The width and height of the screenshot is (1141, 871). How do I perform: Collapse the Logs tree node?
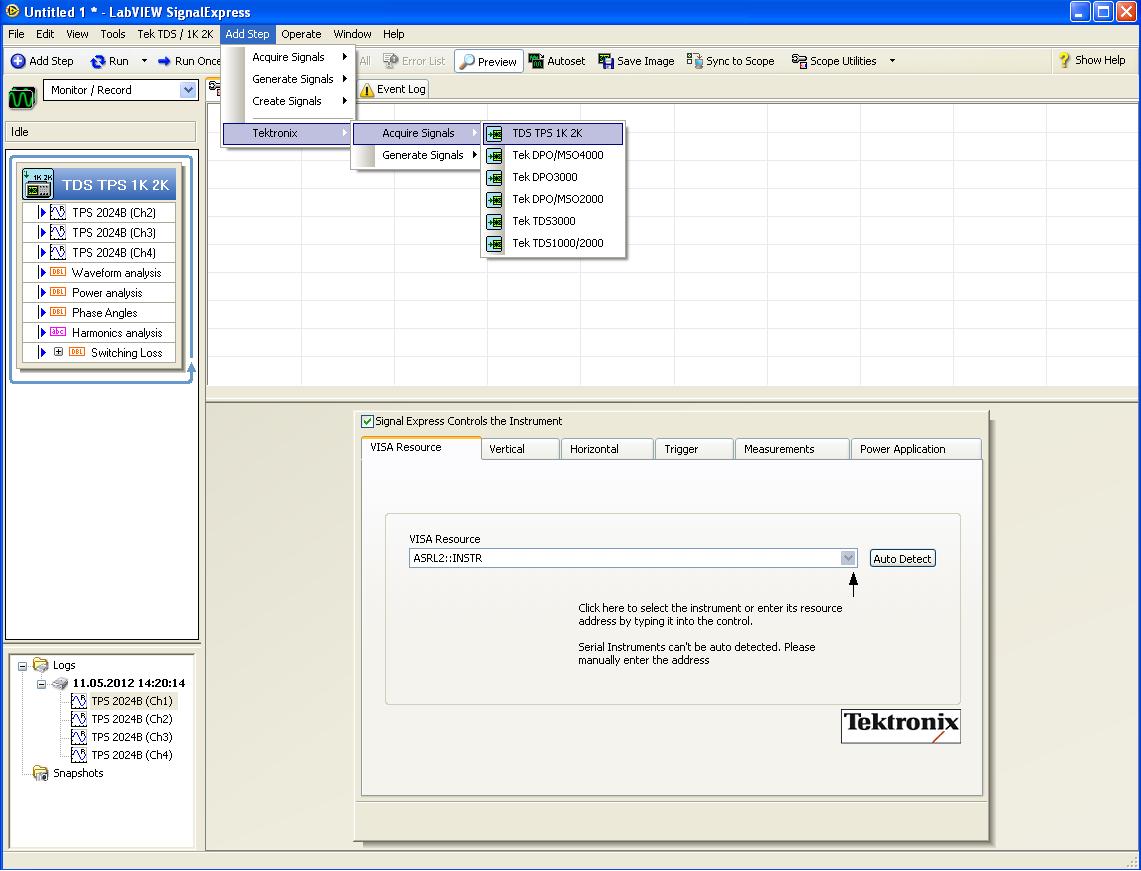pyautogui.click(x=23, y=665)
